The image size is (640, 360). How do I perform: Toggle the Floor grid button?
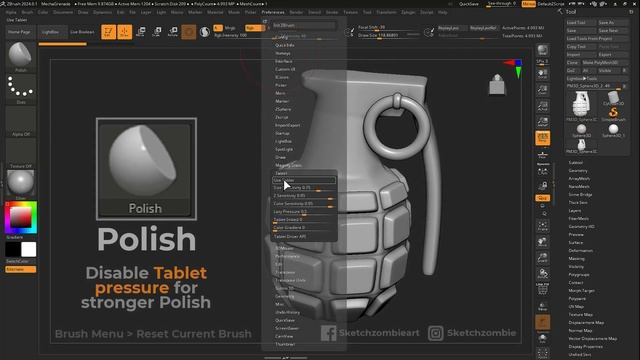point(542,154)
